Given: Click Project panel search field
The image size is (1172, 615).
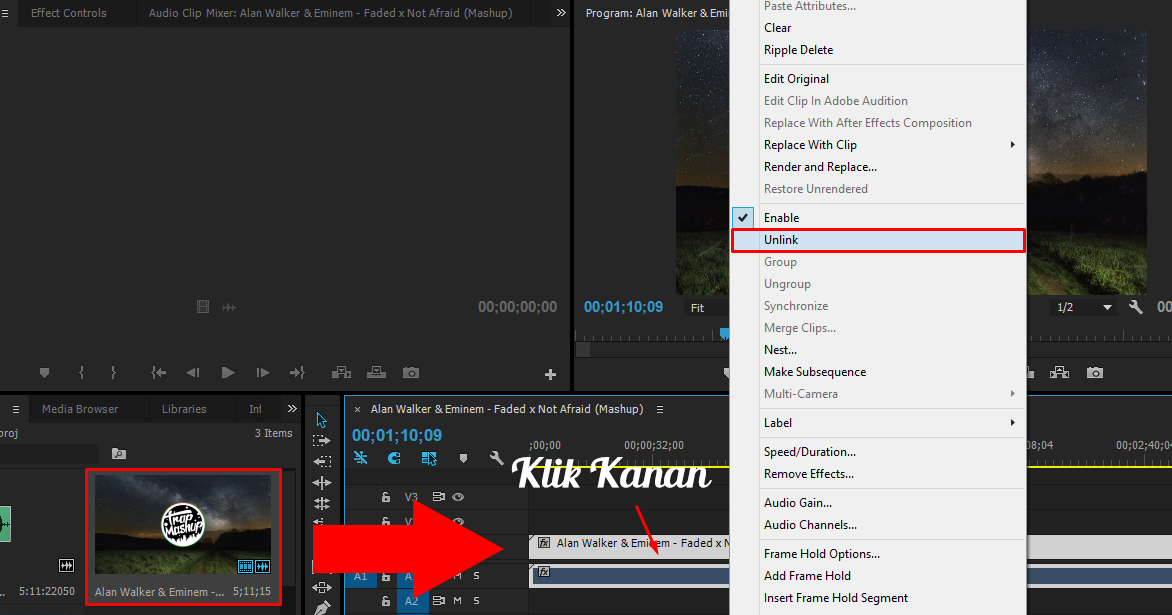Looking at the screenshot, I should pyautogui.click(x=49, y=454).
